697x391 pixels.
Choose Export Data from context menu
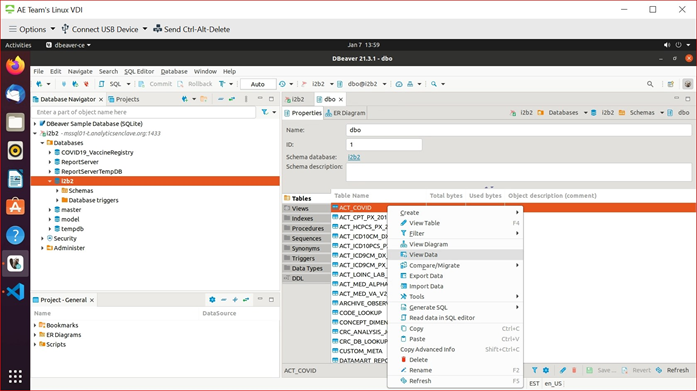pos(455,275)
